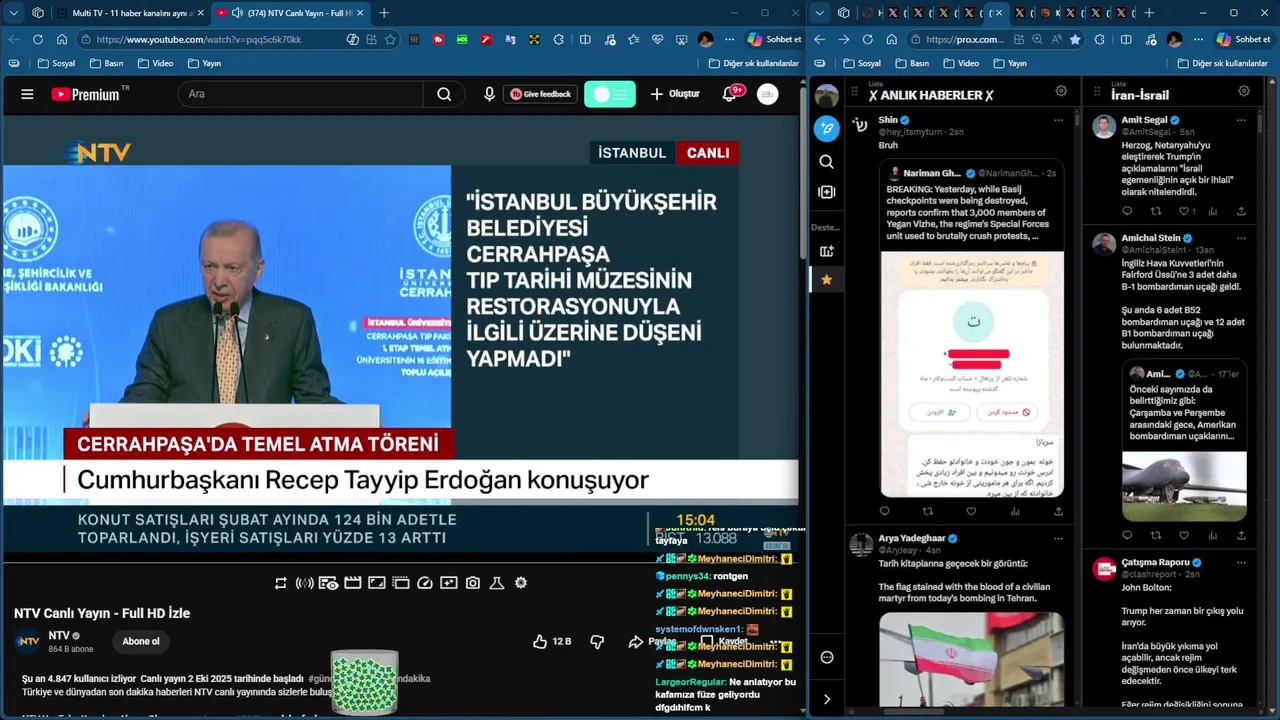The height and width of the screenshot is (720, 1280).
Task: Open the more menu on Amichai Stein's post
Action: [1241, 238]
